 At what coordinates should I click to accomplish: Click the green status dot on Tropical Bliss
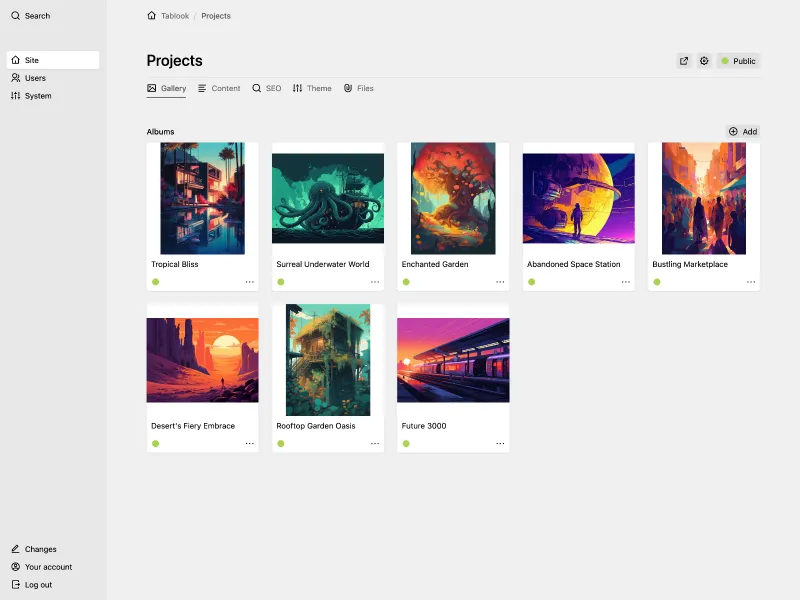(x=156, y=282)
